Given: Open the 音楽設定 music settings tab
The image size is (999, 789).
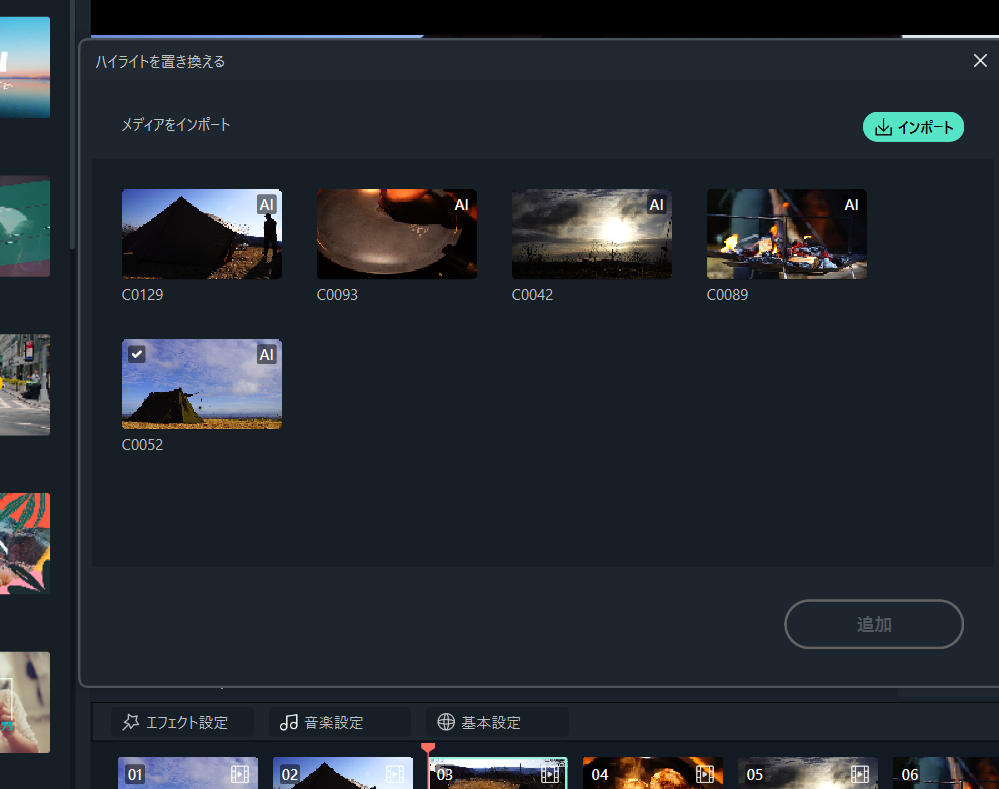Looking at the screenshot, I should point(340,722).
